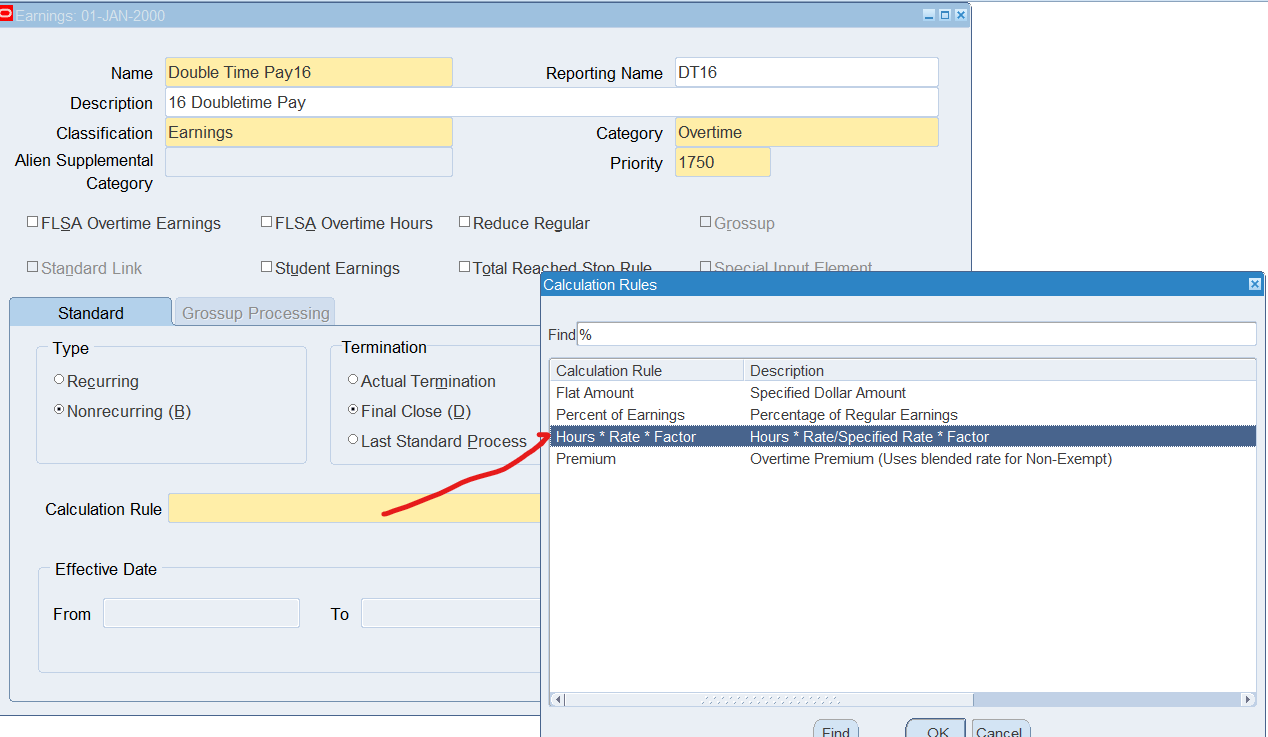Click the list's left scroll arrow
This screenshot has height=737, width=1268.
pyautogui.click(x=558, y=700)
